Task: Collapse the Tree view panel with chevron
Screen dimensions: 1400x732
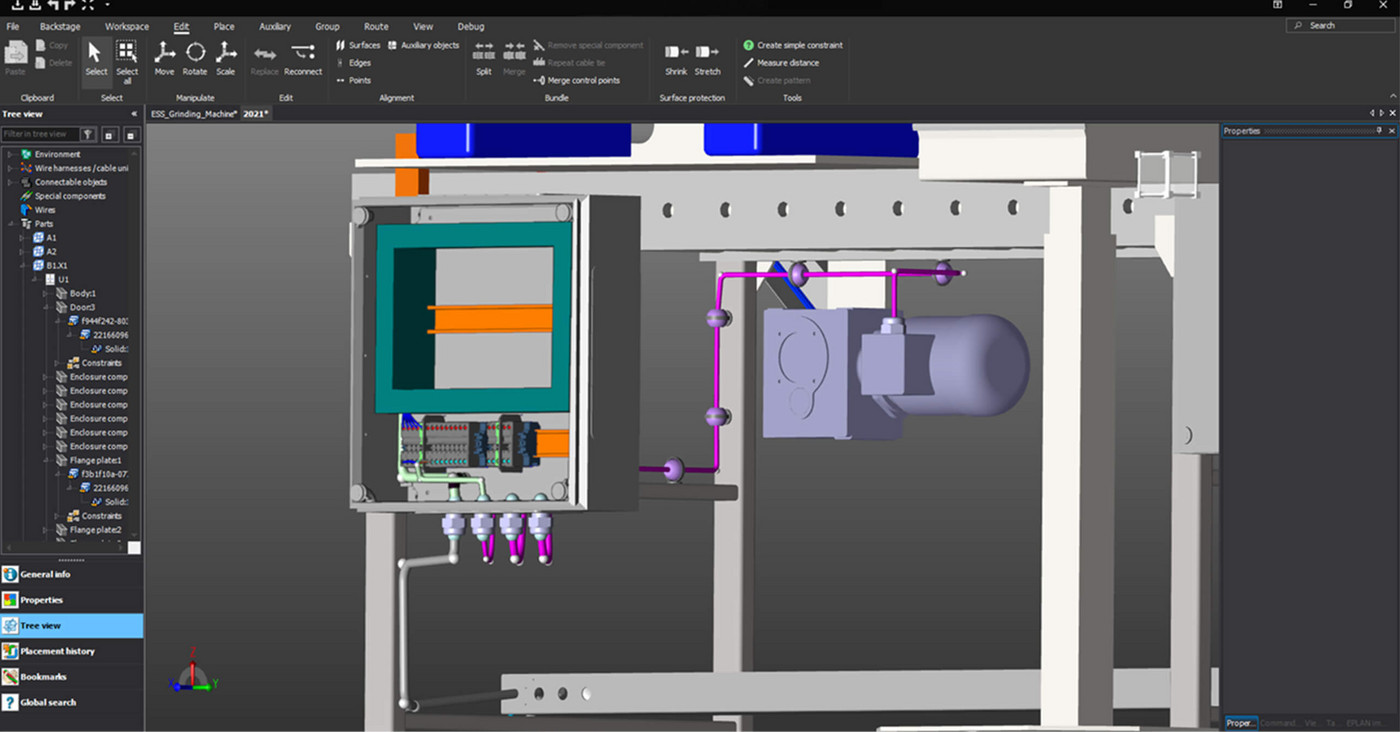Action: point(135,114)
